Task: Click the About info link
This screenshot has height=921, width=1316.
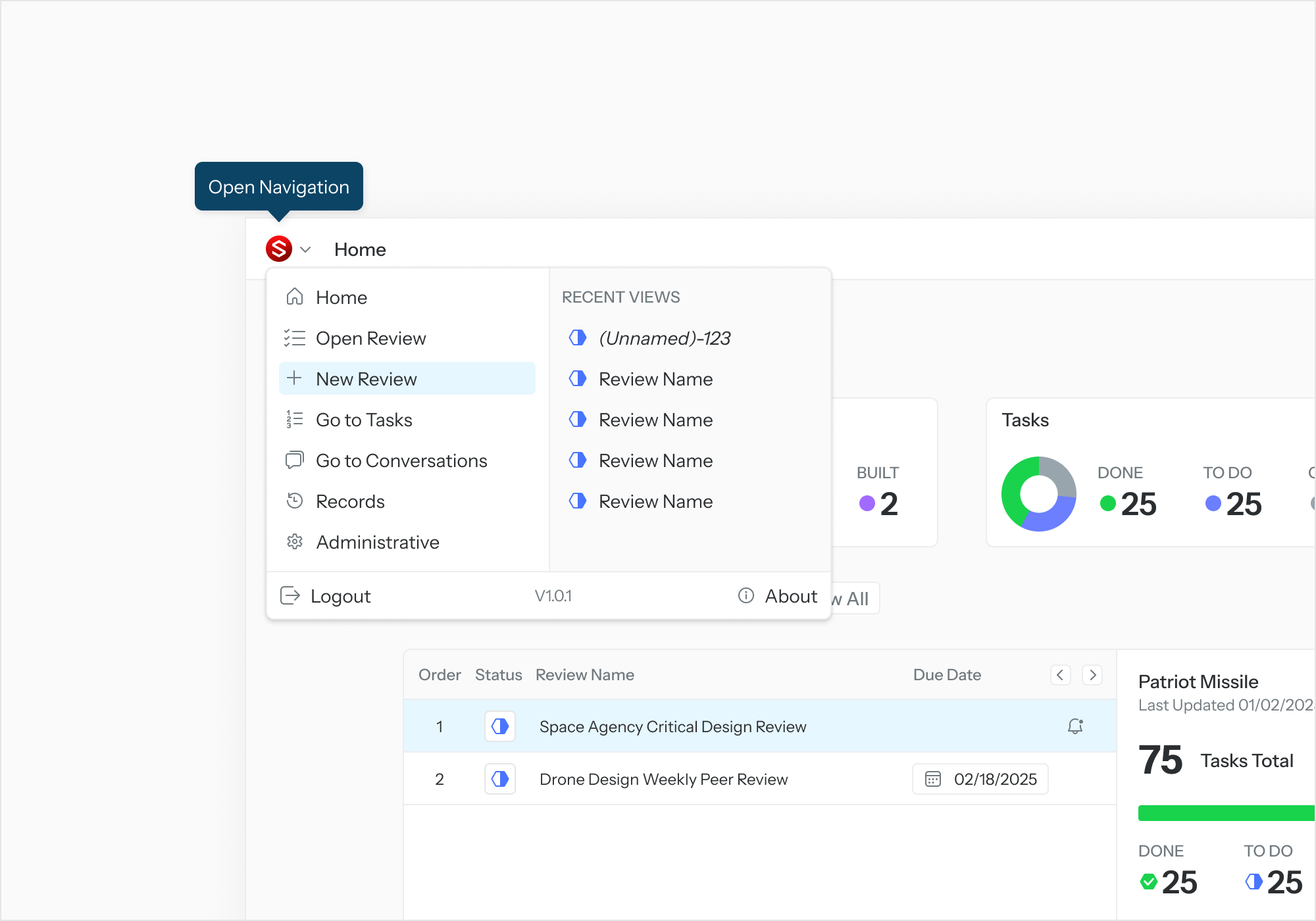Action: (778, 596)
